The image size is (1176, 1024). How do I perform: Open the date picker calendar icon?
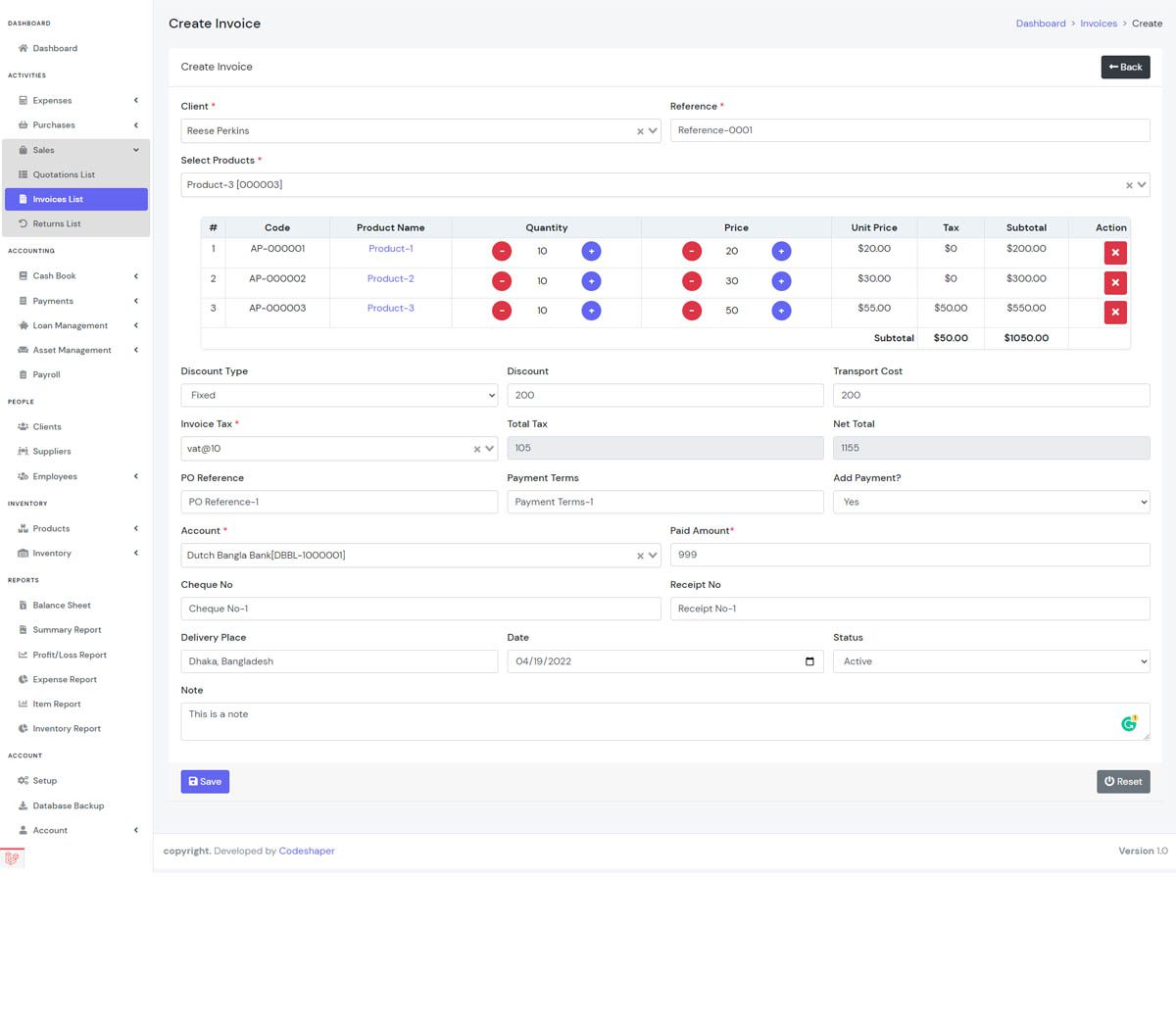809,661
